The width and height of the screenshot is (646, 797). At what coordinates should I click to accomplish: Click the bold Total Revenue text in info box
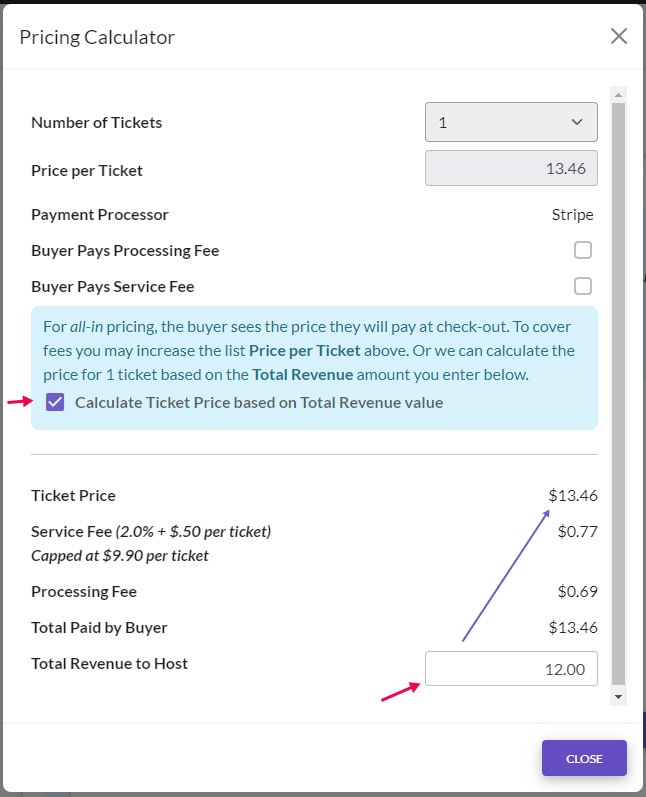pyautogui.click(x=302, y=375)
